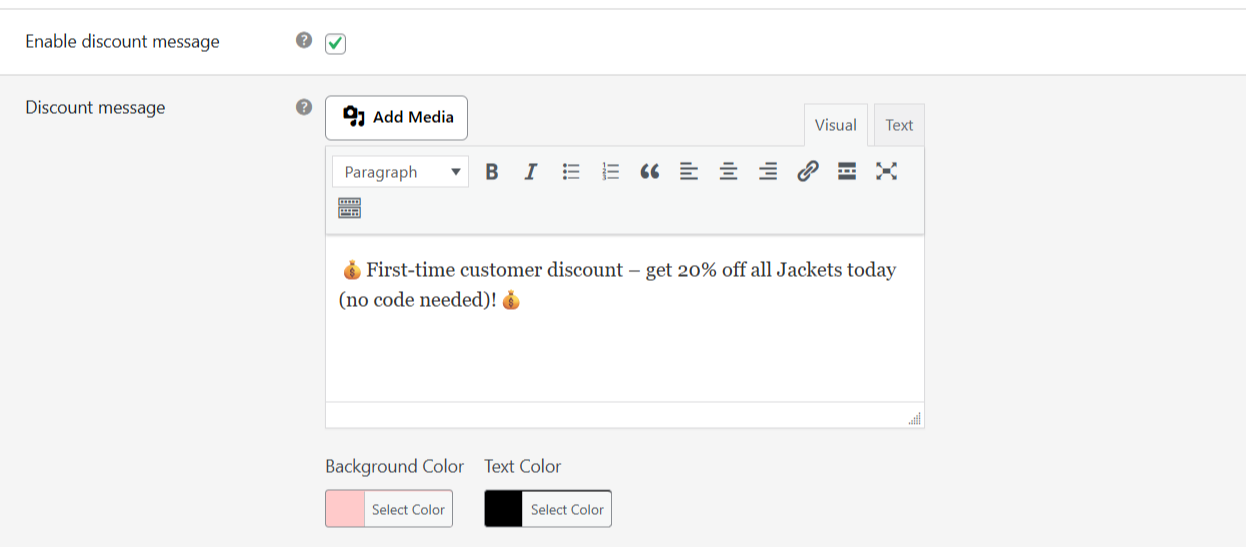Viewport: 1246px width, 547px height.
Task: Switch to the Visual editor tab
Action: click(835, 125)
